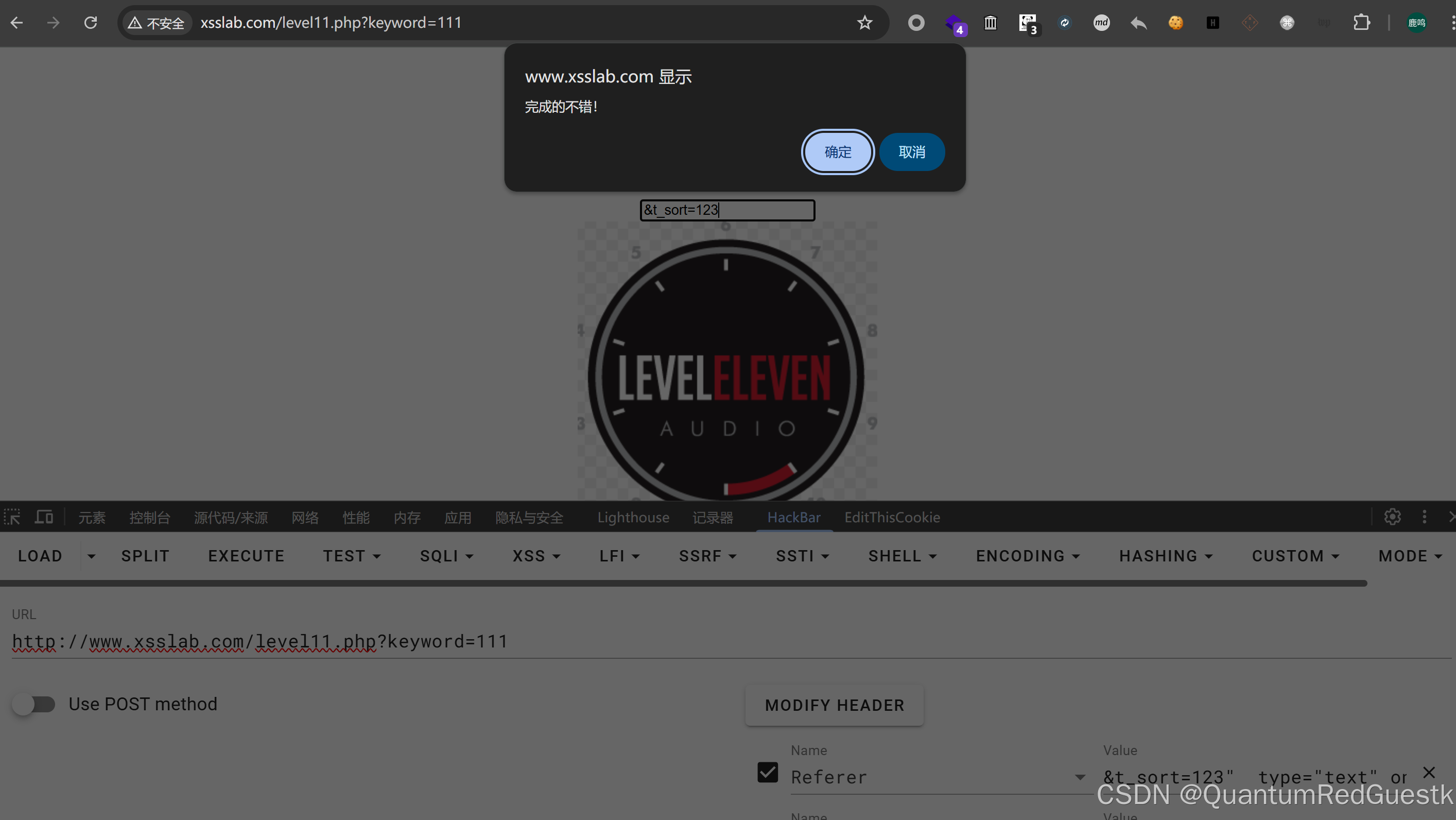
Task: Expand the XSS payload dropdown
Action: [x=536, y=556]
